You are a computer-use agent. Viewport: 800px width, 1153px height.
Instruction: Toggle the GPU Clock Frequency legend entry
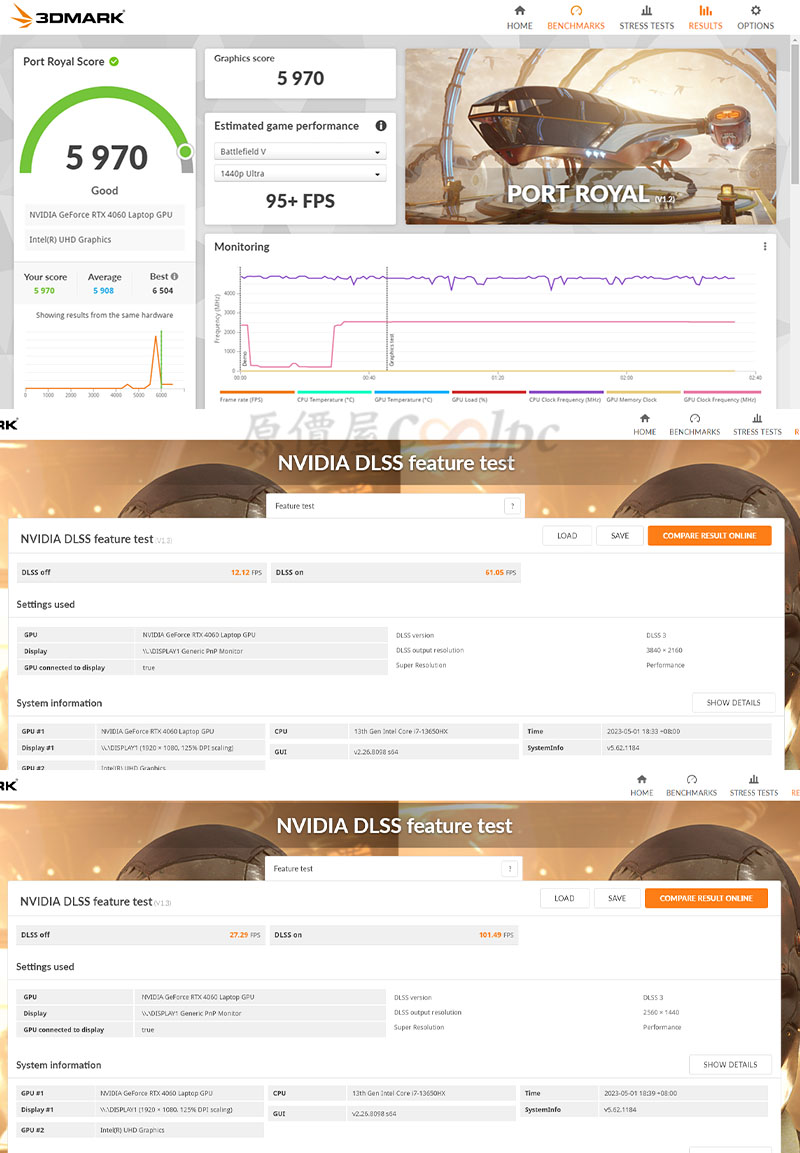click(x=720, y=396)
